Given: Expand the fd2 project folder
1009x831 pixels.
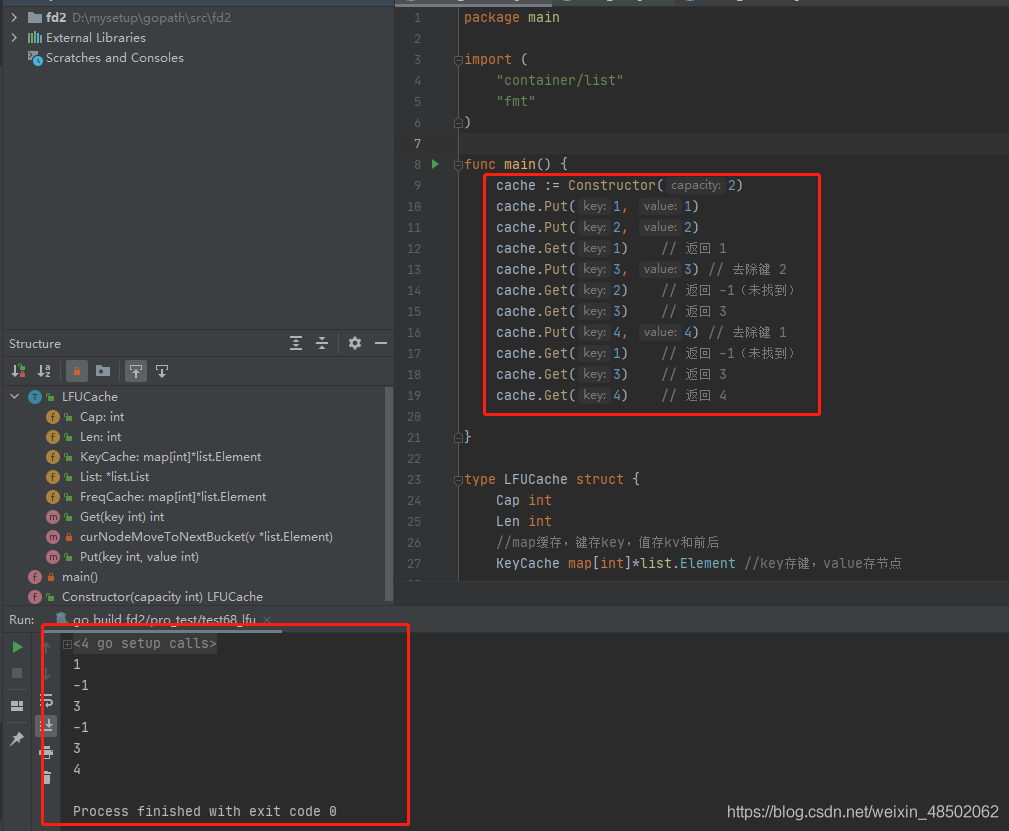Looking at the screenshot, I should pos(14,17).
